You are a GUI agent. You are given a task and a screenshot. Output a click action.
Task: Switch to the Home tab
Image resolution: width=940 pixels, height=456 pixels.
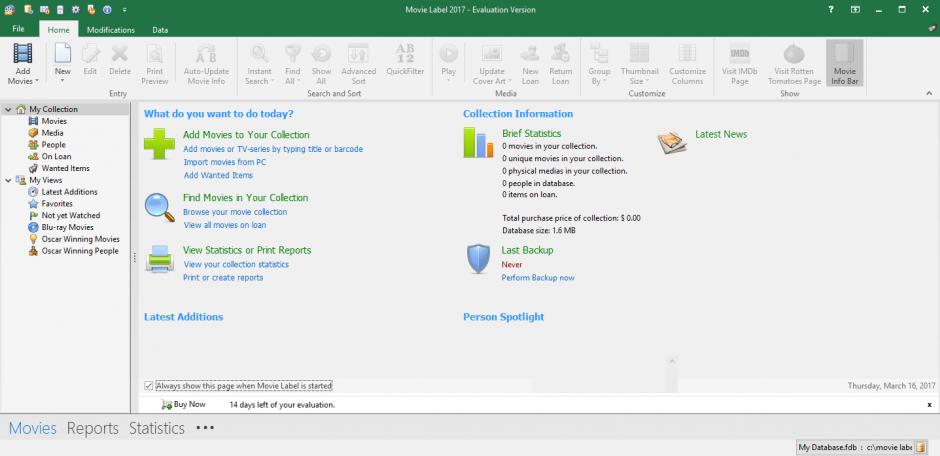pos(59,29)
